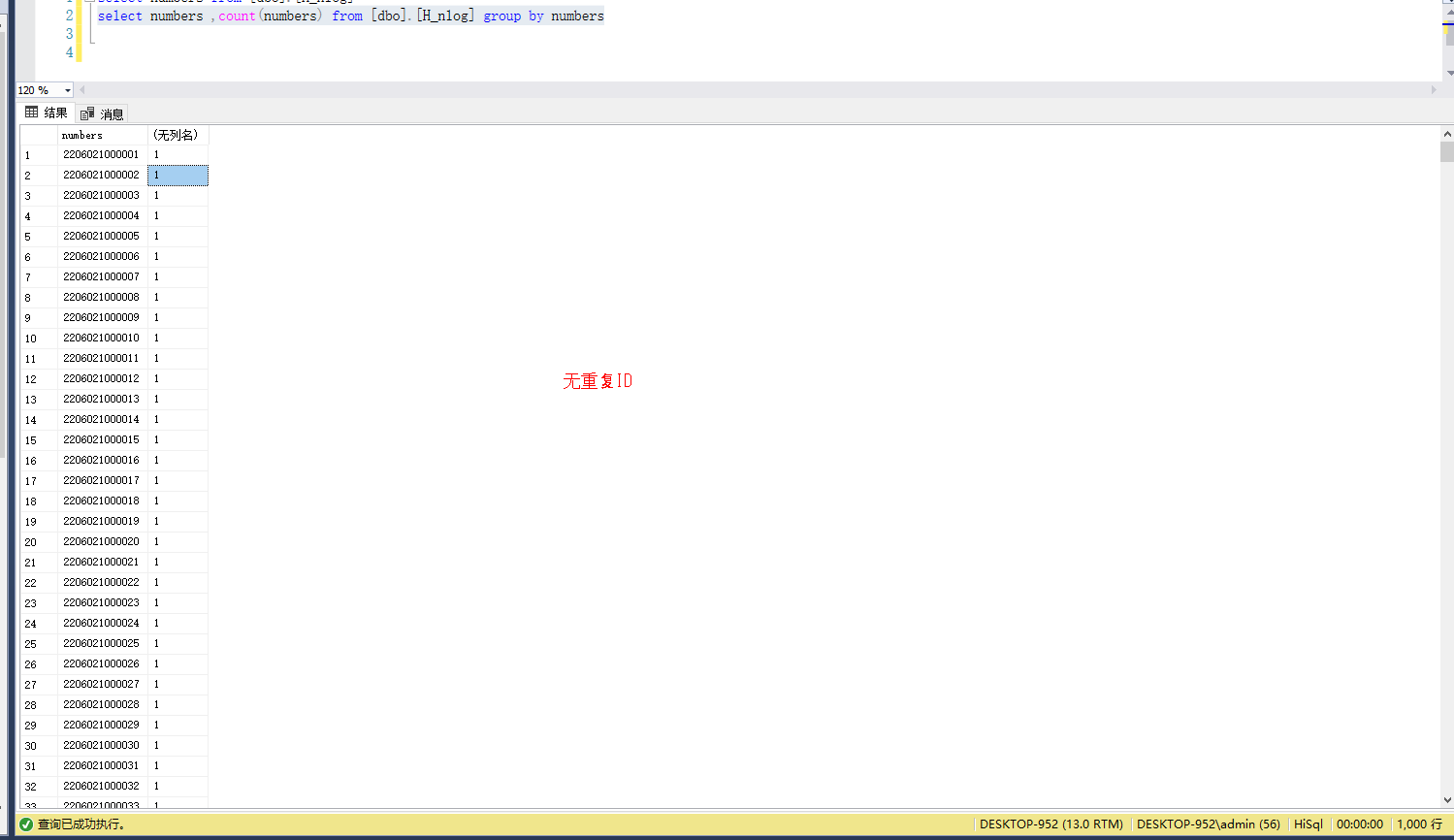
Task: Click scroll-down arrow of results grid scrollbar
Action: pos(1447,800)
